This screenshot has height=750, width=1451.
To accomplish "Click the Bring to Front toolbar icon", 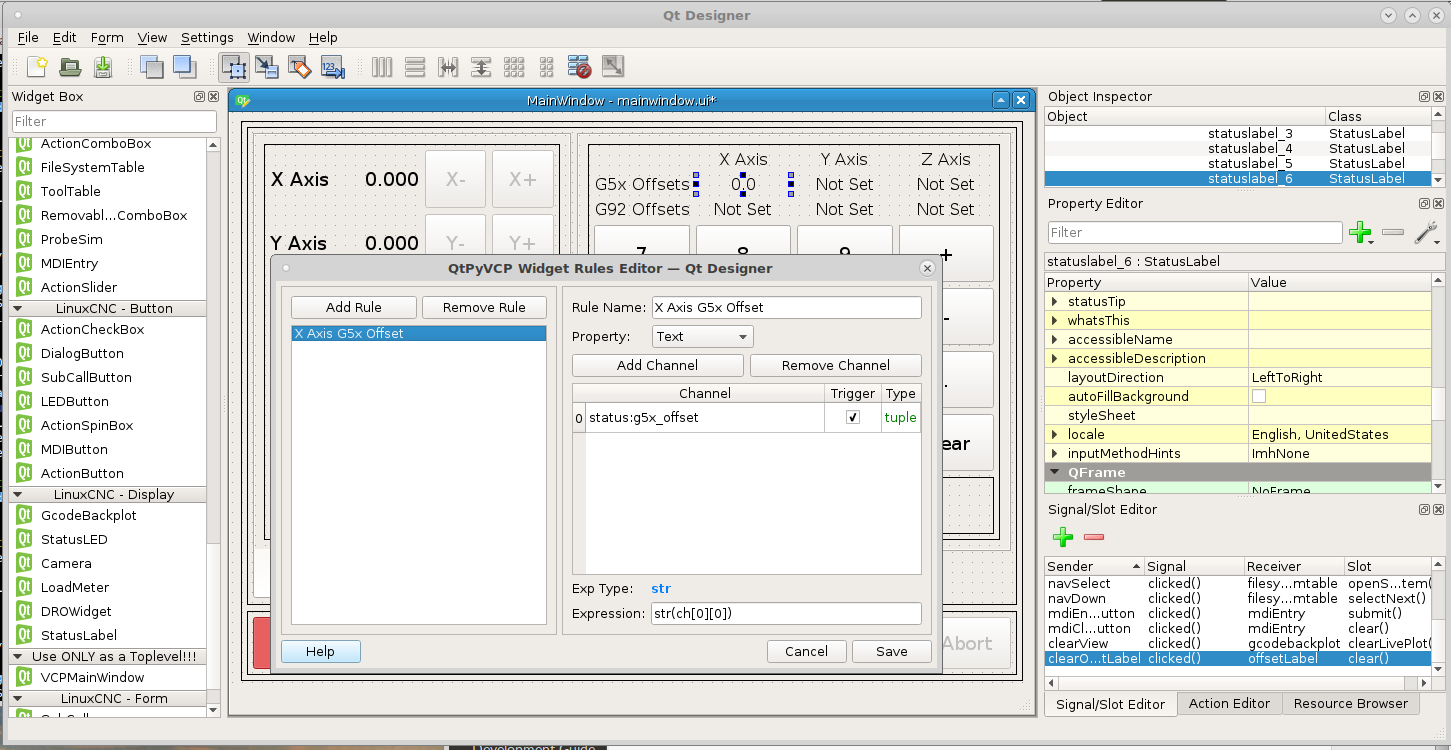I will pyautogui.click(x=184, y=67).
